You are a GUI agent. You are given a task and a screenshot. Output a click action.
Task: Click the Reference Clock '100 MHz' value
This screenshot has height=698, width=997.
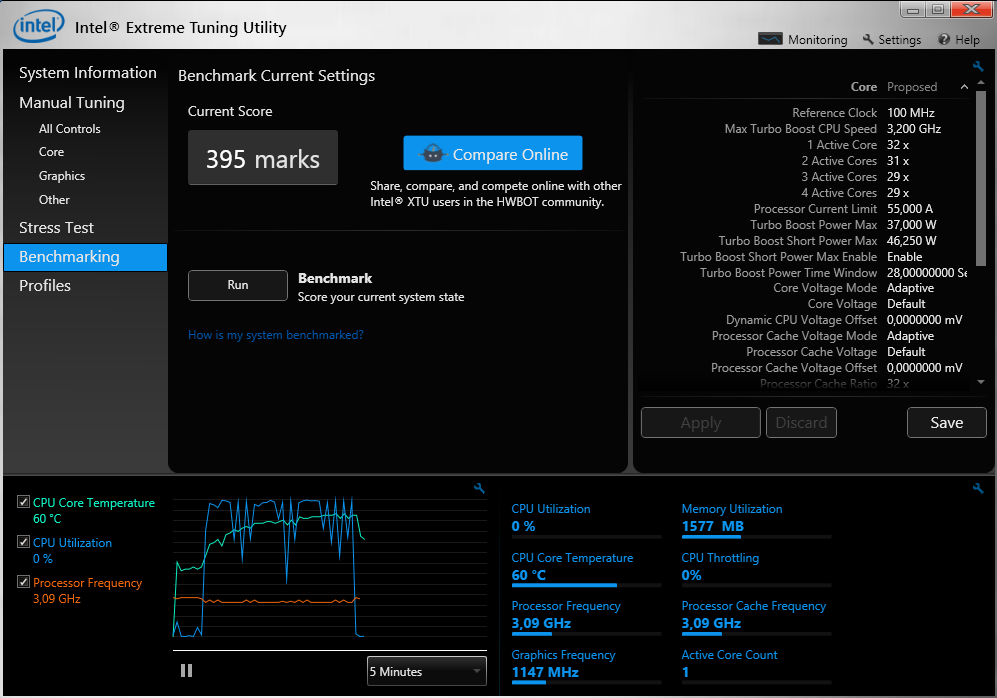pyautogui.click(x=911, y=113)
